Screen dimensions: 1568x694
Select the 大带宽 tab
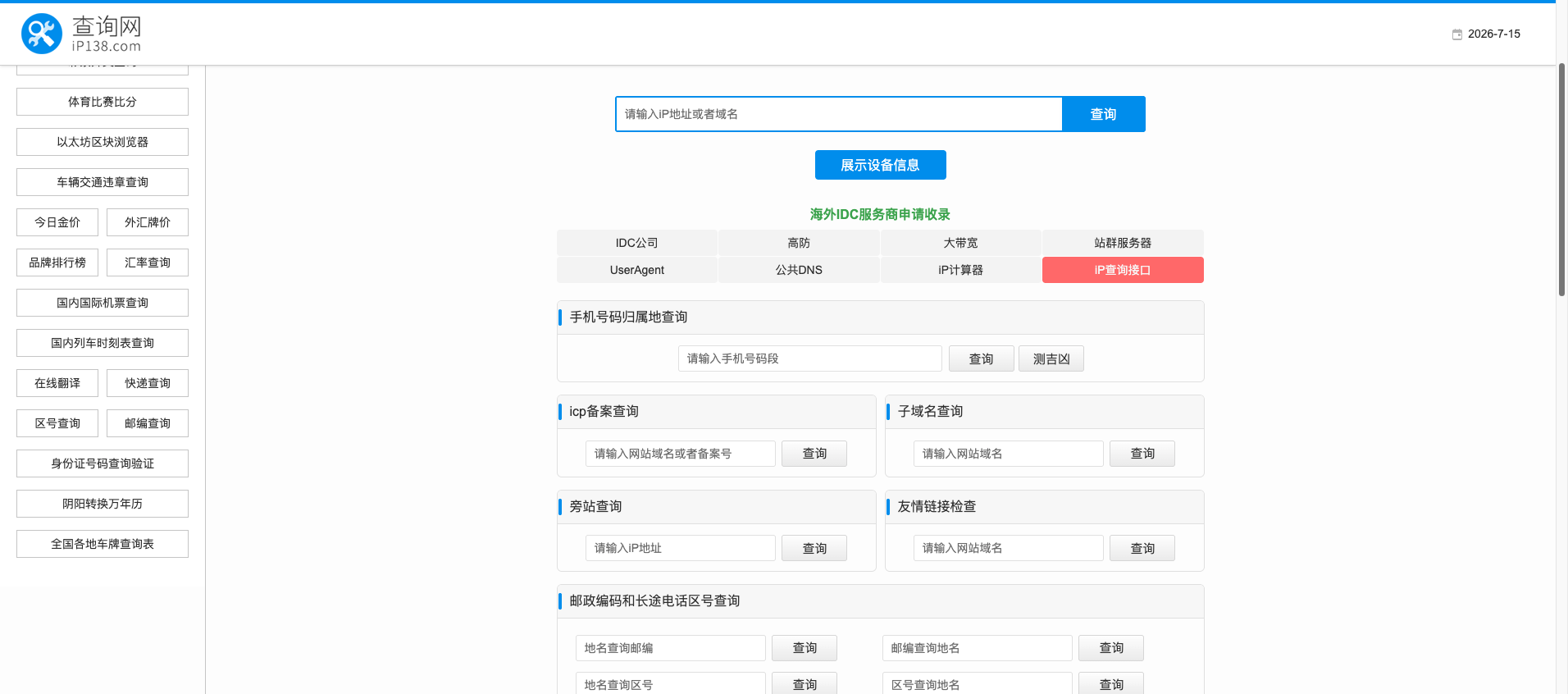pyautogui.click(x=960, y=243)
